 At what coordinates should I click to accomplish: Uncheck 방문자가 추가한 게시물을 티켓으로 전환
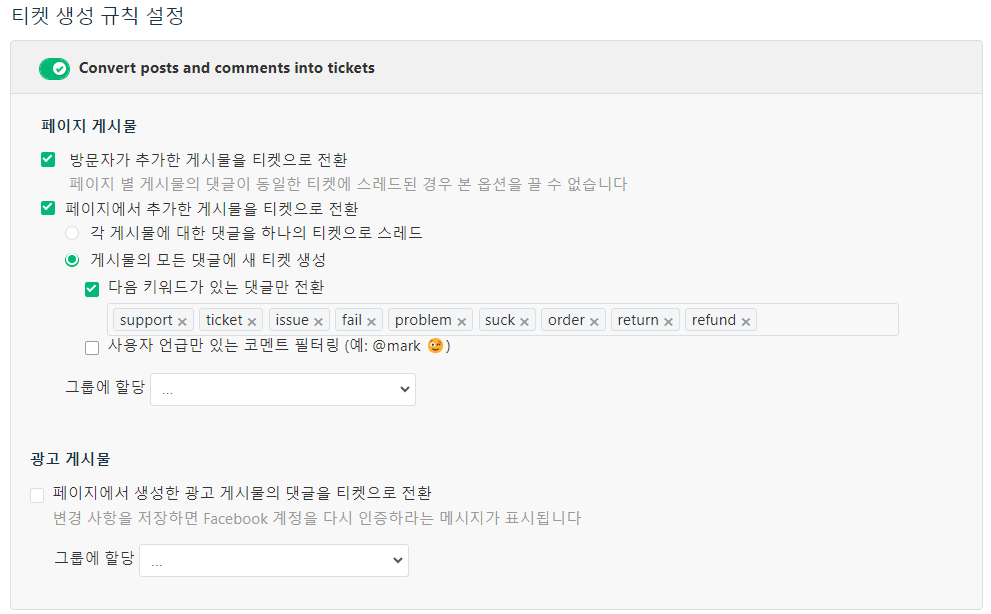48,159
